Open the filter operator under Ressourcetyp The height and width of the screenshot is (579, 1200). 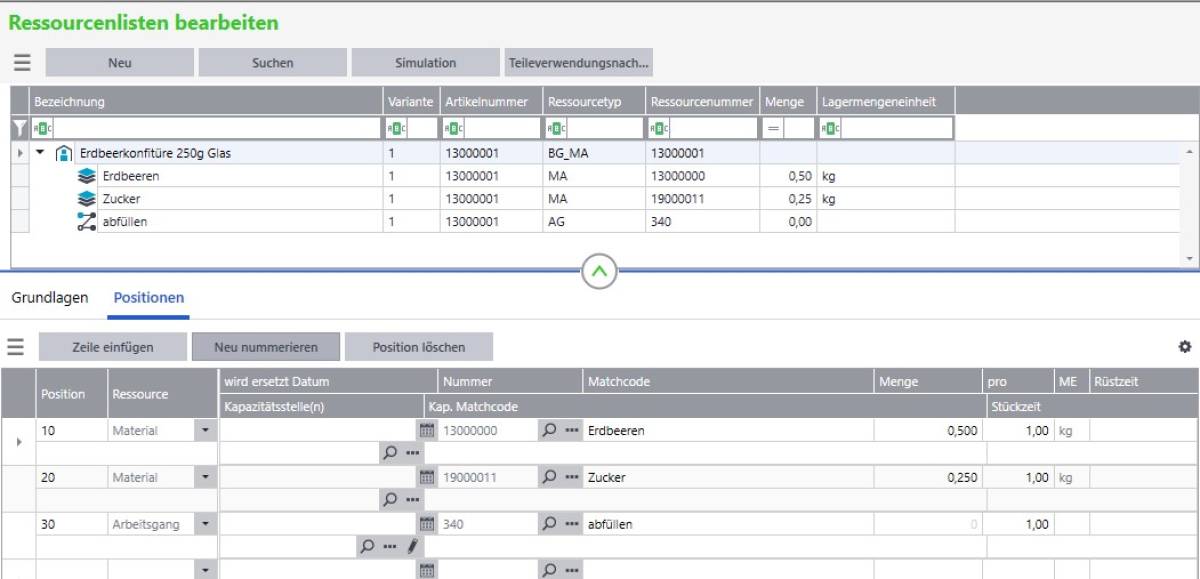[x=558, y=128]
